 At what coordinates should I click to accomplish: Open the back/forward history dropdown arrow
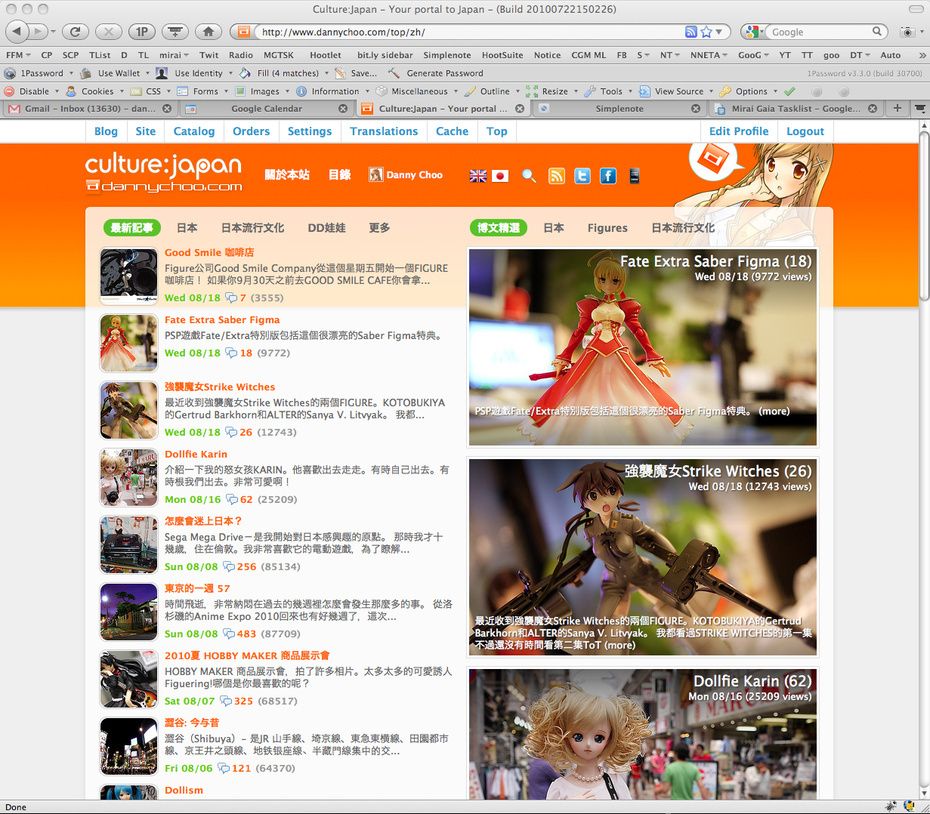[53, 31]
